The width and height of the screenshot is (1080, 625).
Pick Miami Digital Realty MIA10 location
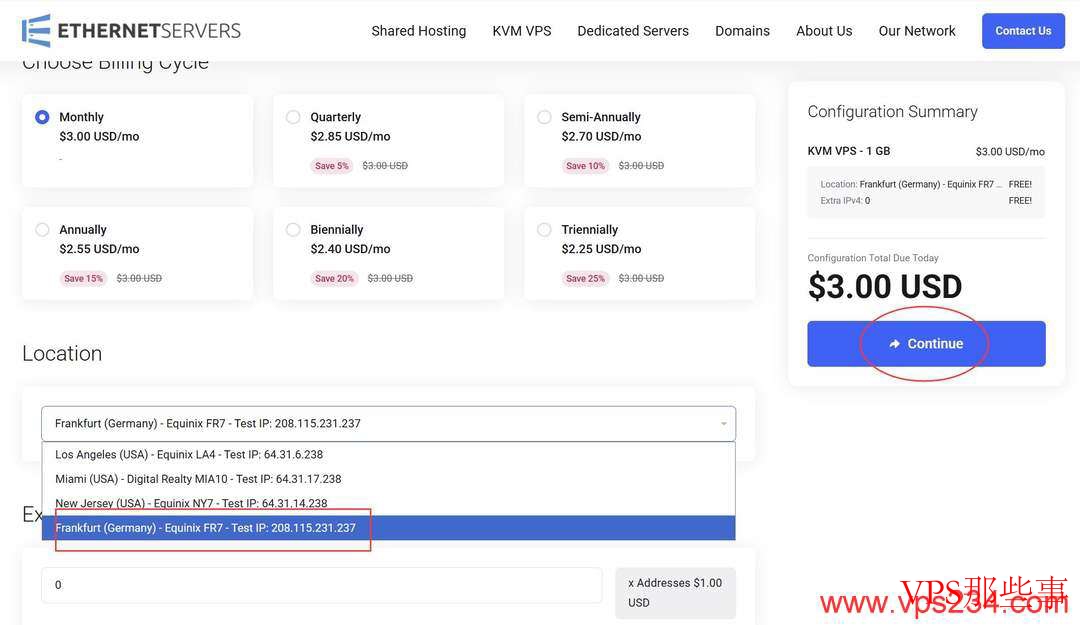pyautogui.click(x=198, y=479)
